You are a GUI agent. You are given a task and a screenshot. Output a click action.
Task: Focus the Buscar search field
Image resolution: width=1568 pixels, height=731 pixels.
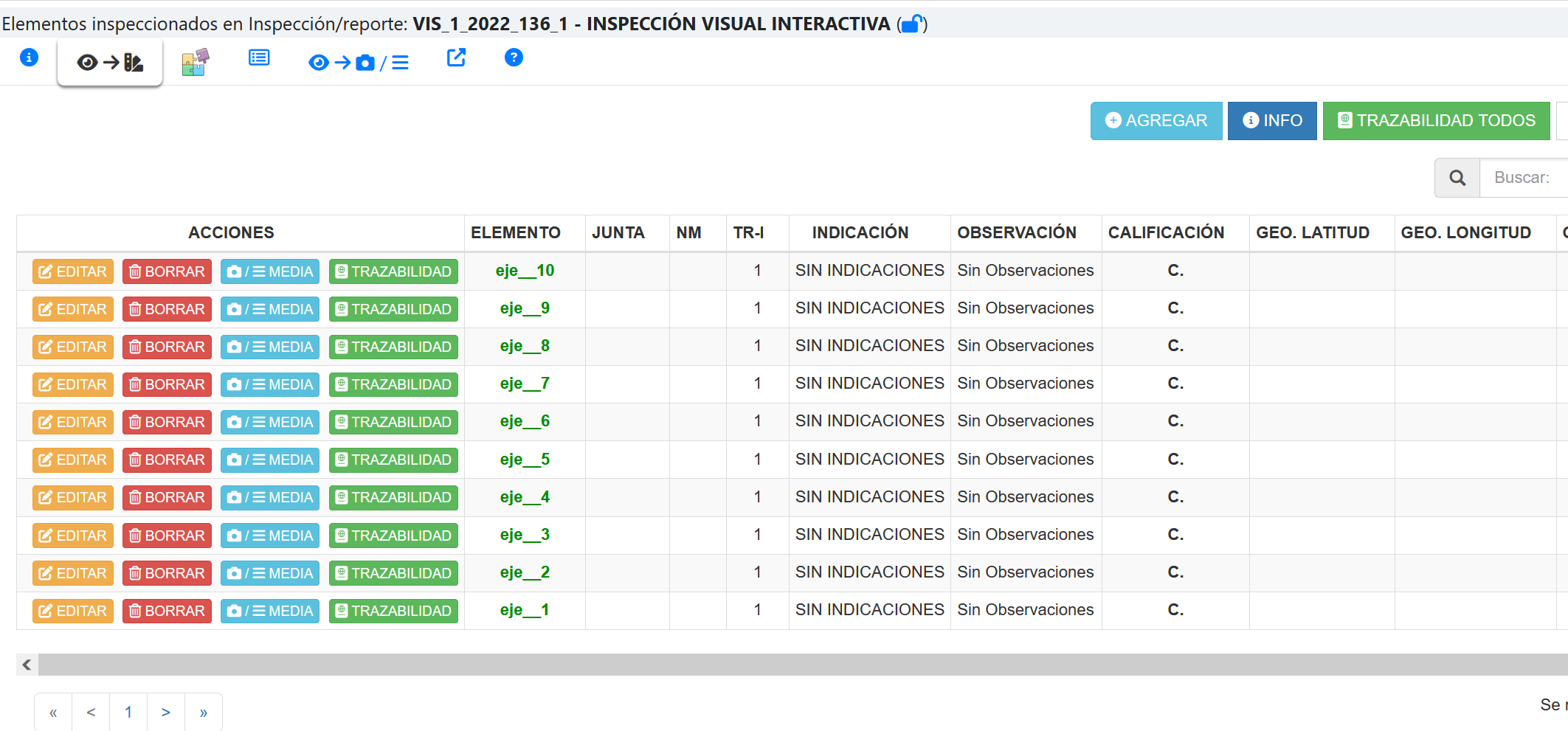(x=1524, y=178)
